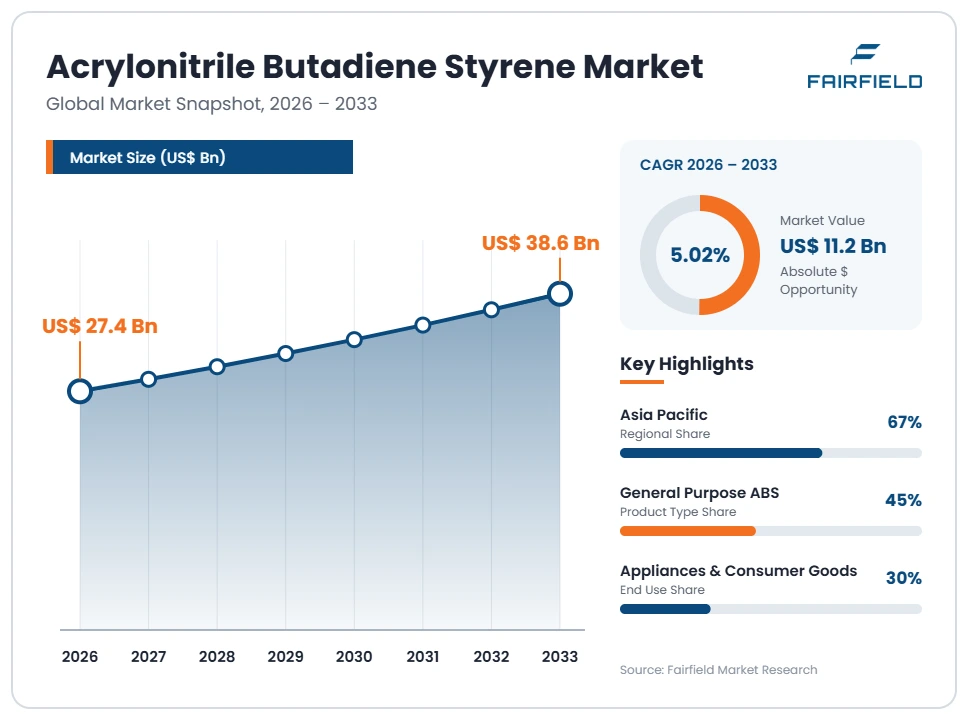The height and width of the screenshot is (720, 968).
Task: Click the US$ 11.2 Bn market value
Action: coord(833,246)
